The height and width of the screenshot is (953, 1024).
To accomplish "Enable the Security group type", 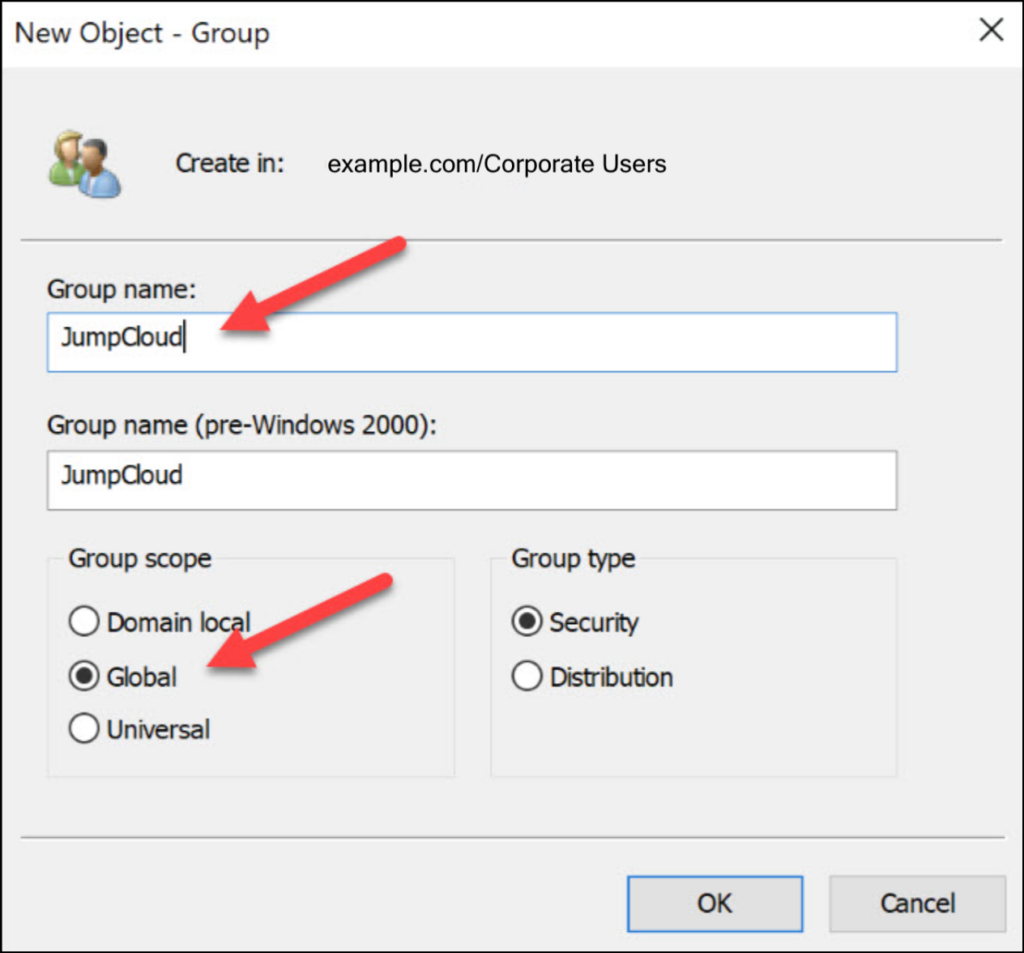I will pyautogui.click(x=527, y=621).
